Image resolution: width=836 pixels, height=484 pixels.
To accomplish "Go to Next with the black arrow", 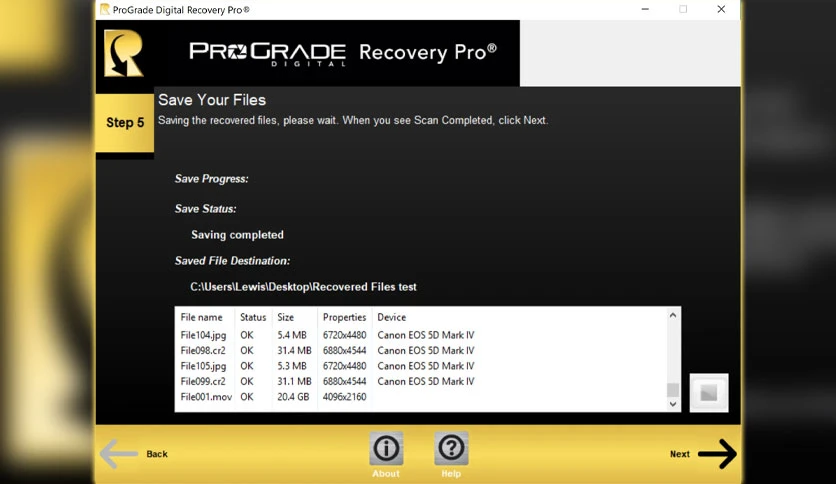I will coord(717,454).
